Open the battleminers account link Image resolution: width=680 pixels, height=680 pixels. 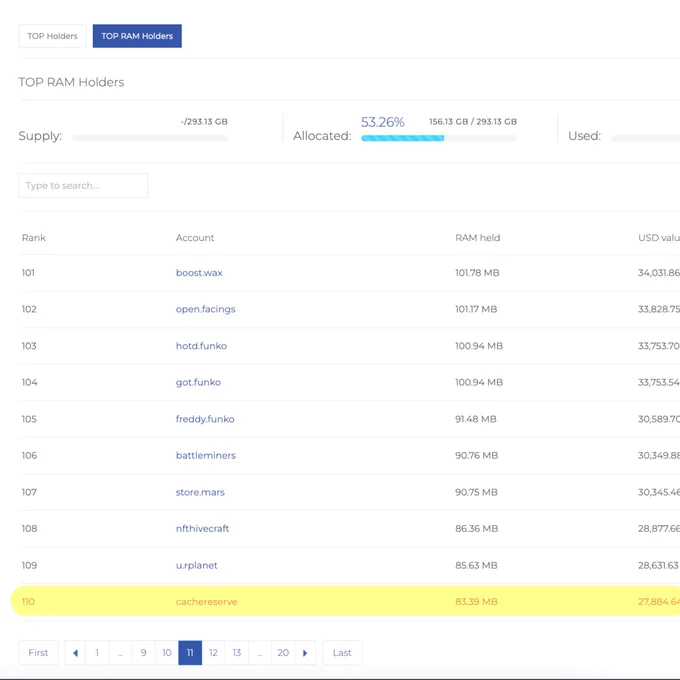206,455
